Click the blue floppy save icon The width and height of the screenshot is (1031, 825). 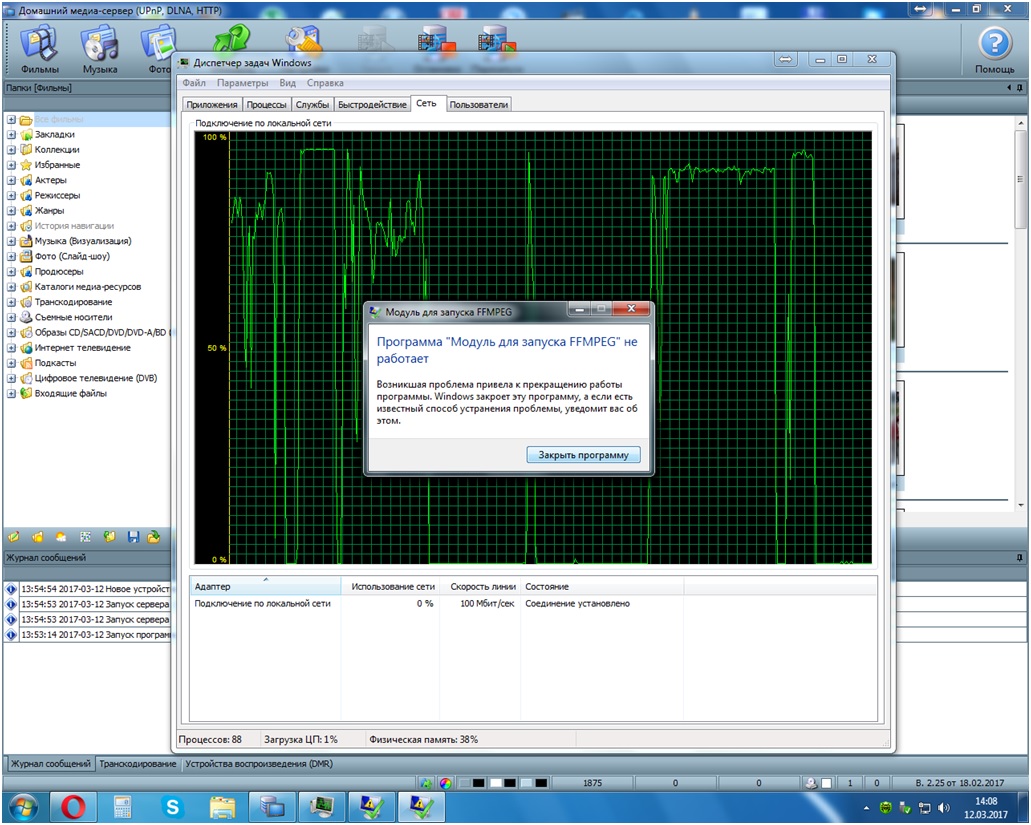click(133, 537)
